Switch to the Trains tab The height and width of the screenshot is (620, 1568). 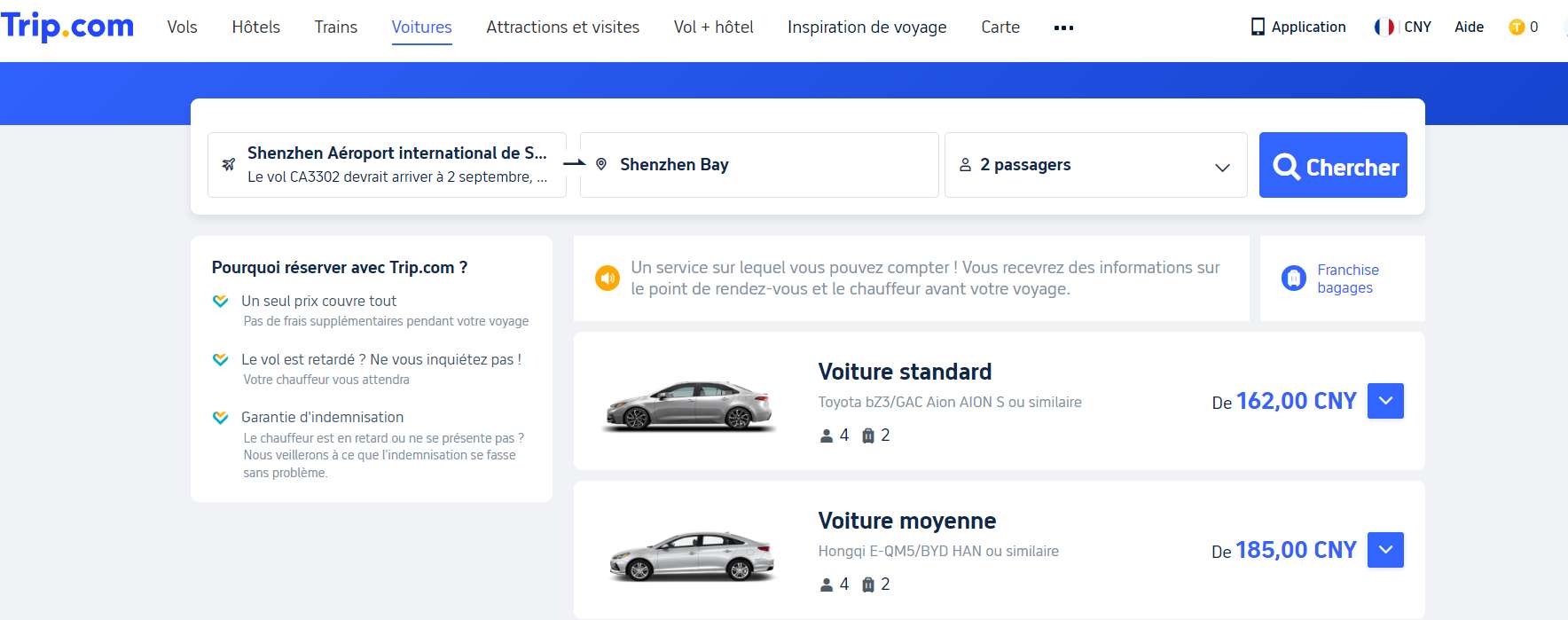[335, 27]
